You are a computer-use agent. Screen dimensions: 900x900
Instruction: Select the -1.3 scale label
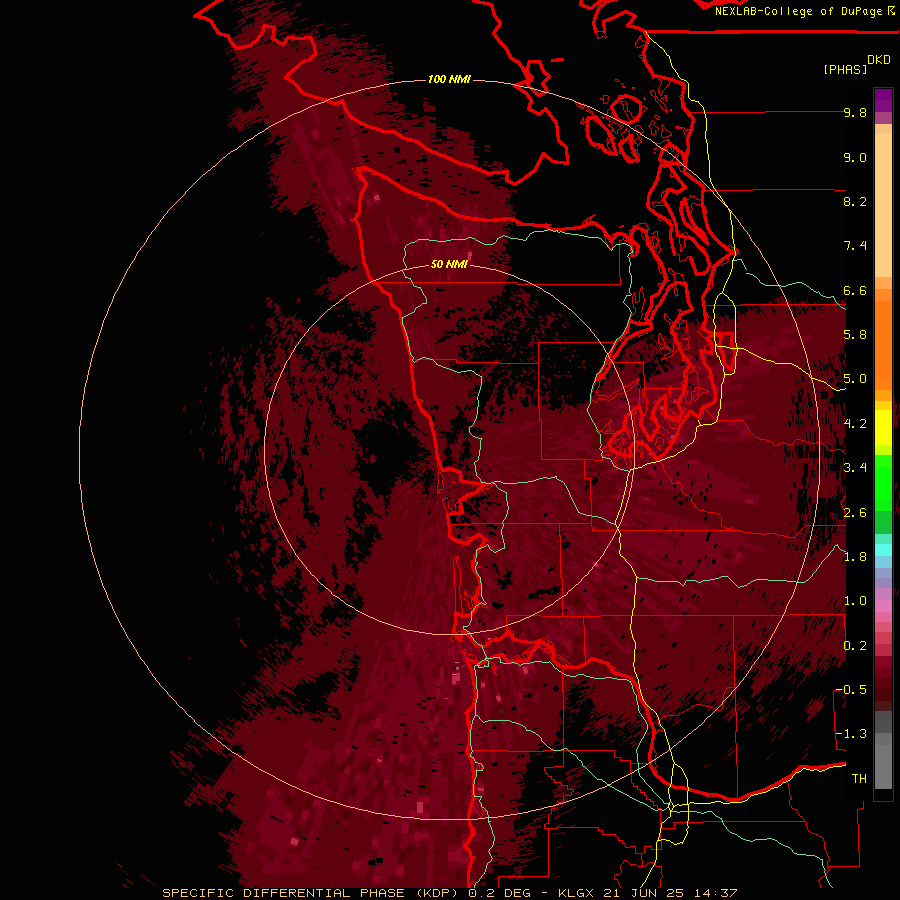click(851, 734)
